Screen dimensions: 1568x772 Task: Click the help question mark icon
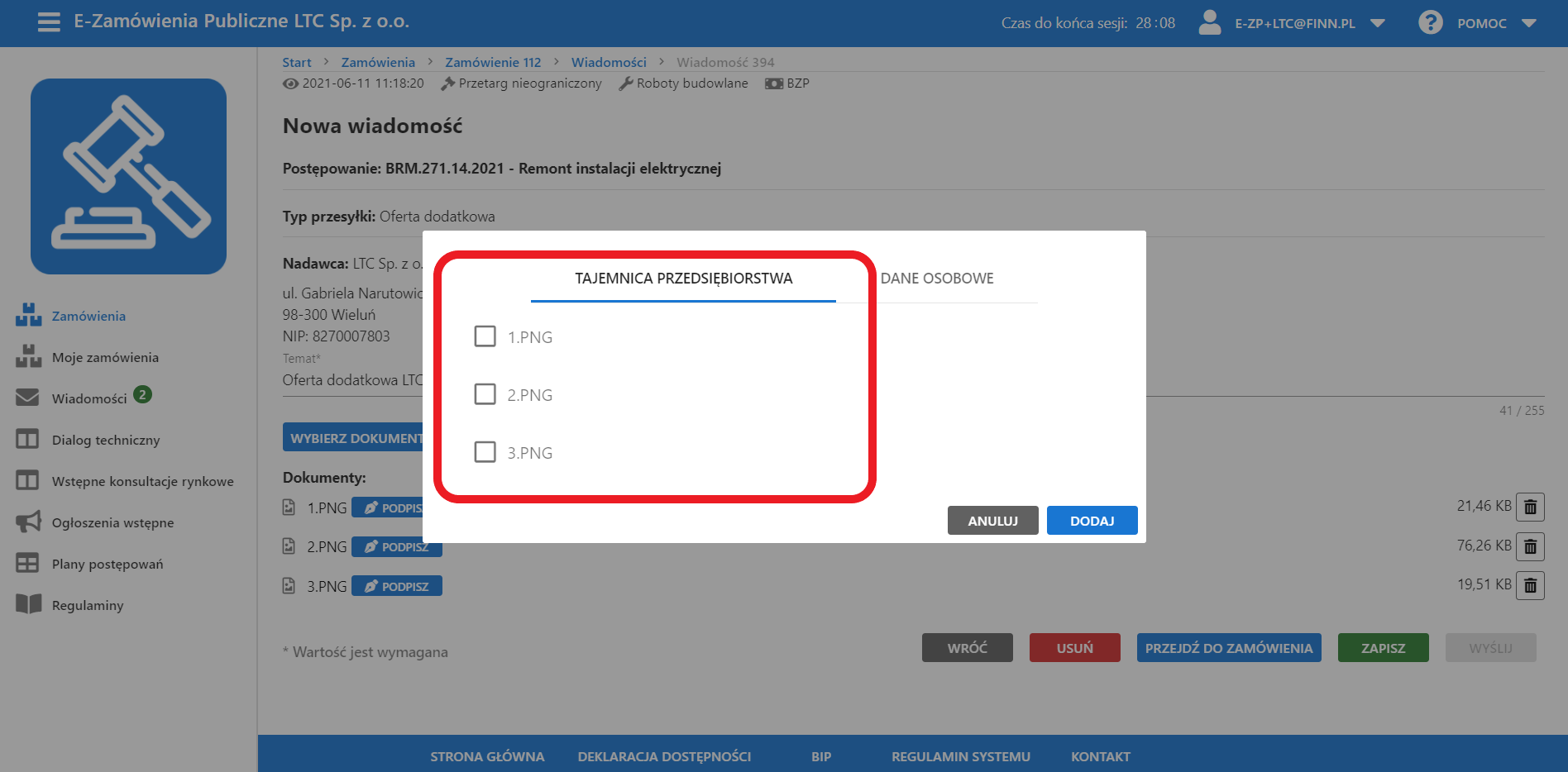pyautogui.click(x=1431, y=22)
